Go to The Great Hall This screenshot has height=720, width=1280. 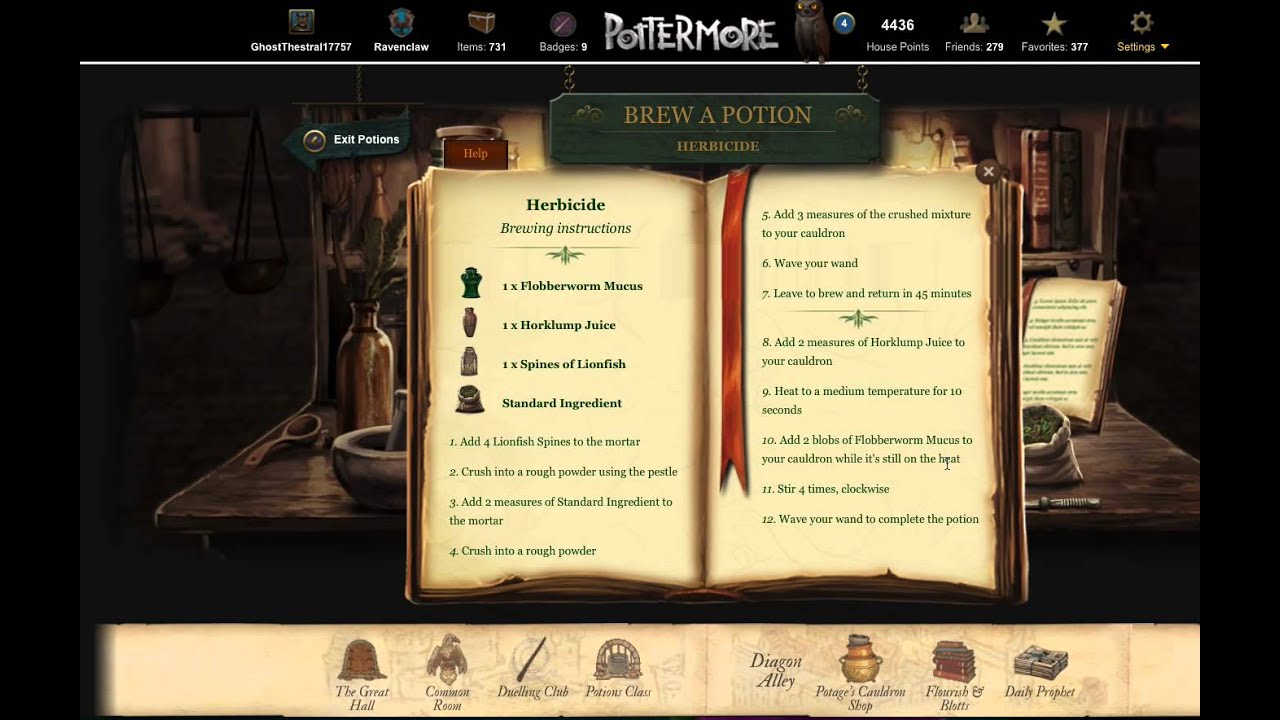coord(362,675)
